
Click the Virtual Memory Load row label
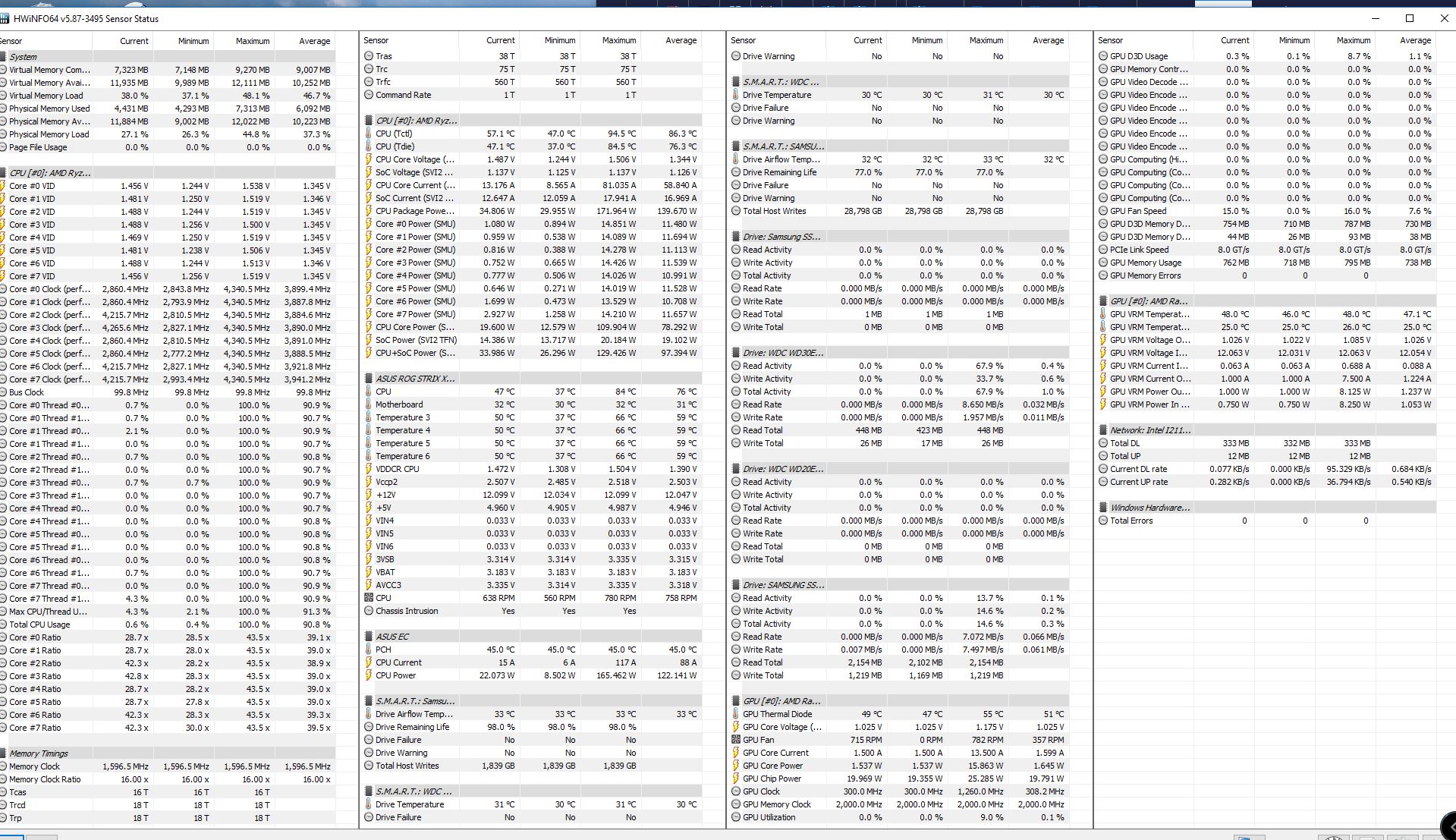(46, 96)
